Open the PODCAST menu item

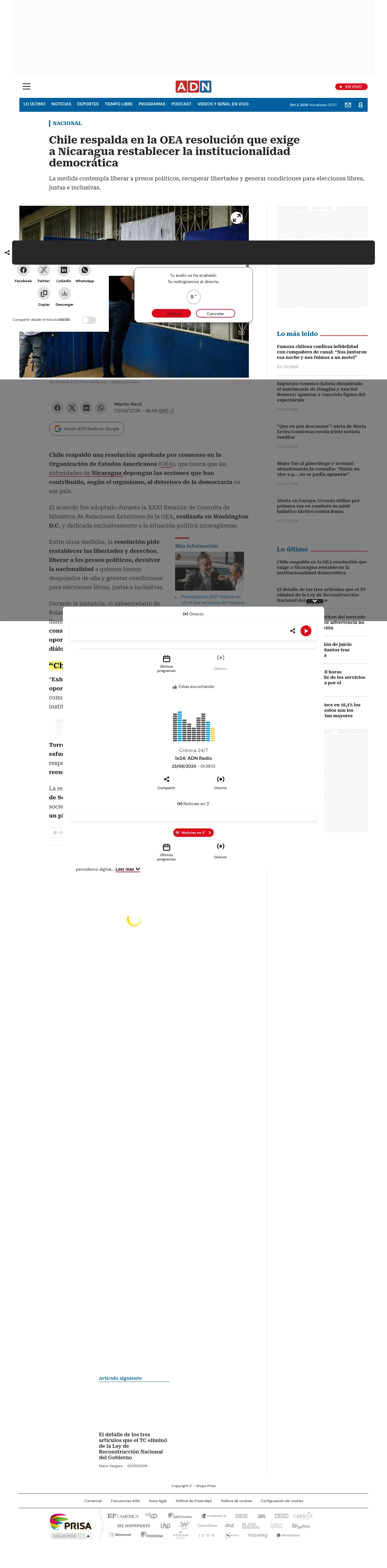[x=181, y=104]
